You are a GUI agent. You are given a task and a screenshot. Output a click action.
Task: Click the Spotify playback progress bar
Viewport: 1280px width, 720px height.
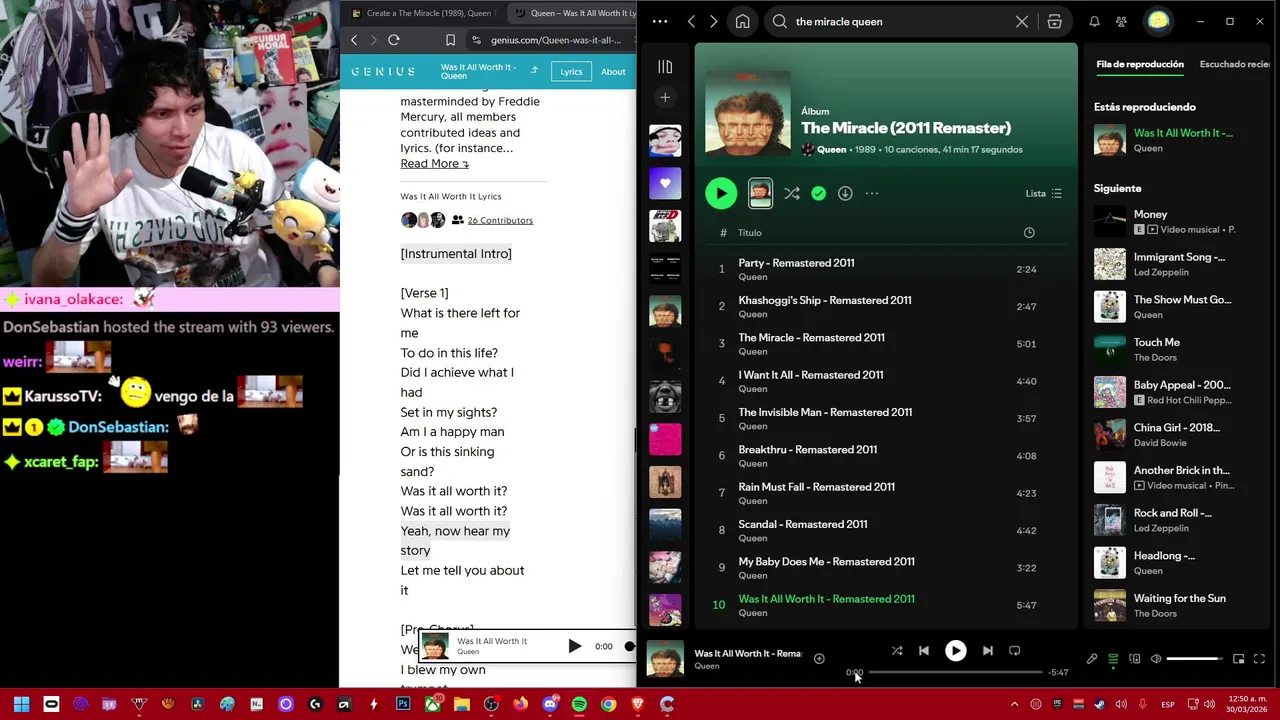pyautogui.click(x=955, y=672)
